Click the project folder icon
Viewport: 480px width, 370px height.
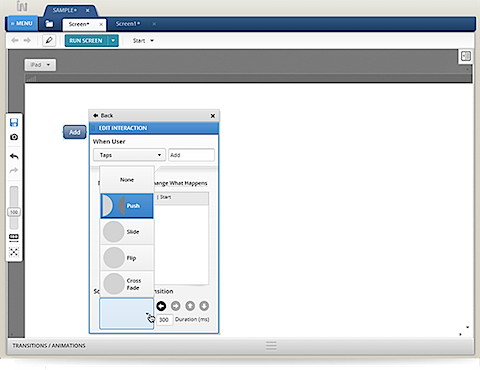(49, 24)
